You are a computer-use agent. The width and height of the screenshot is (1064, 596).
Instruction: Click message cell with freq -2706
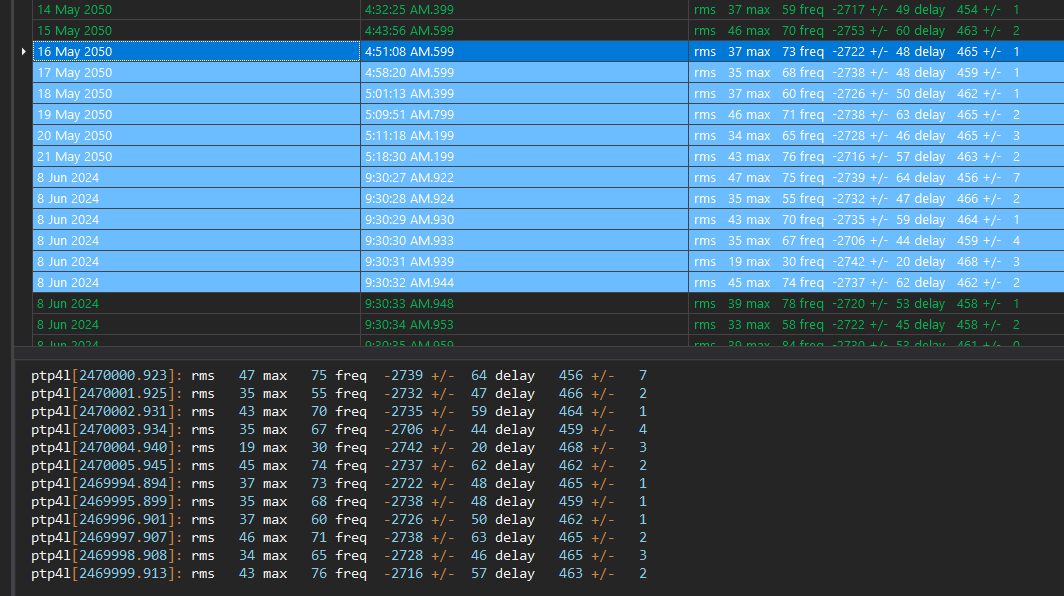(x=877, y=241)
